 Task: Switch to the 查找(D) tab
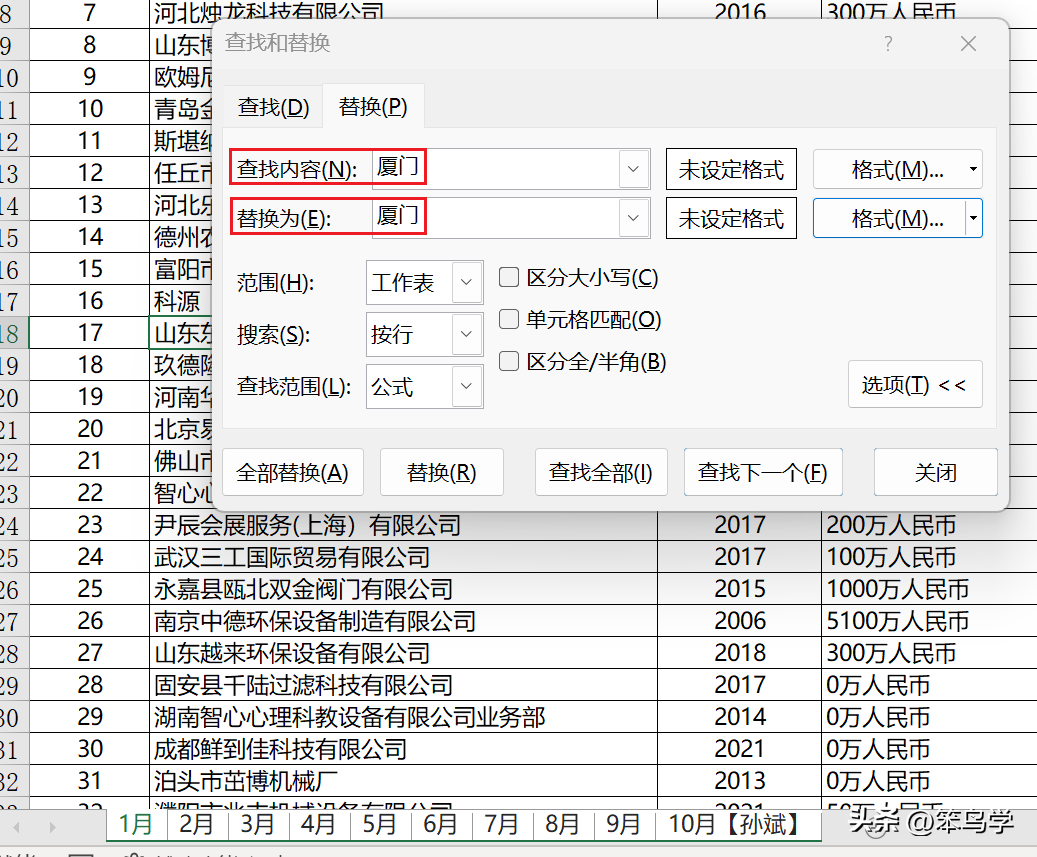(x=273, y=107)
